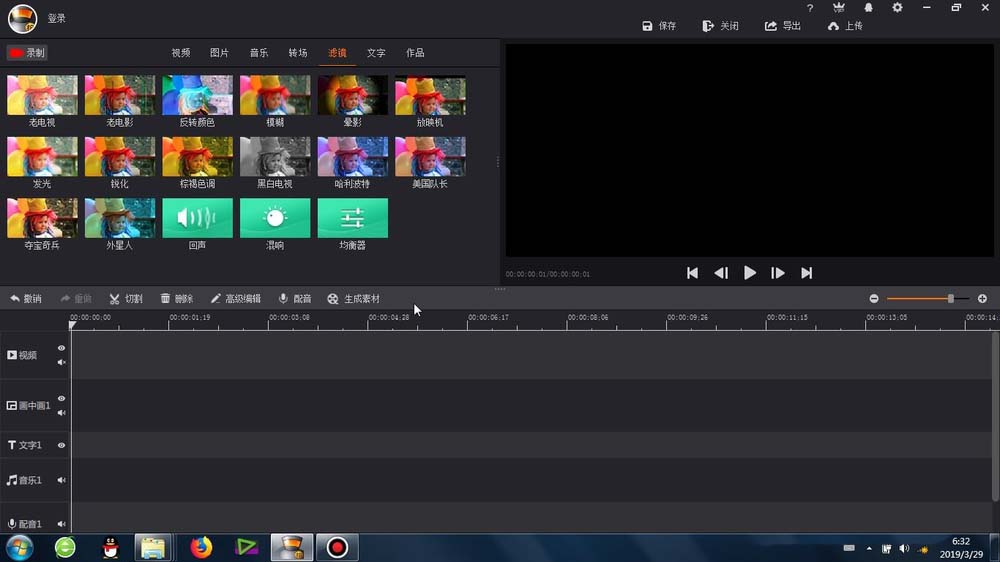Image resolution: width=1000 pixels, height=562 pixels.
Task: Click the 录制 record button
Action: (27, 53)
